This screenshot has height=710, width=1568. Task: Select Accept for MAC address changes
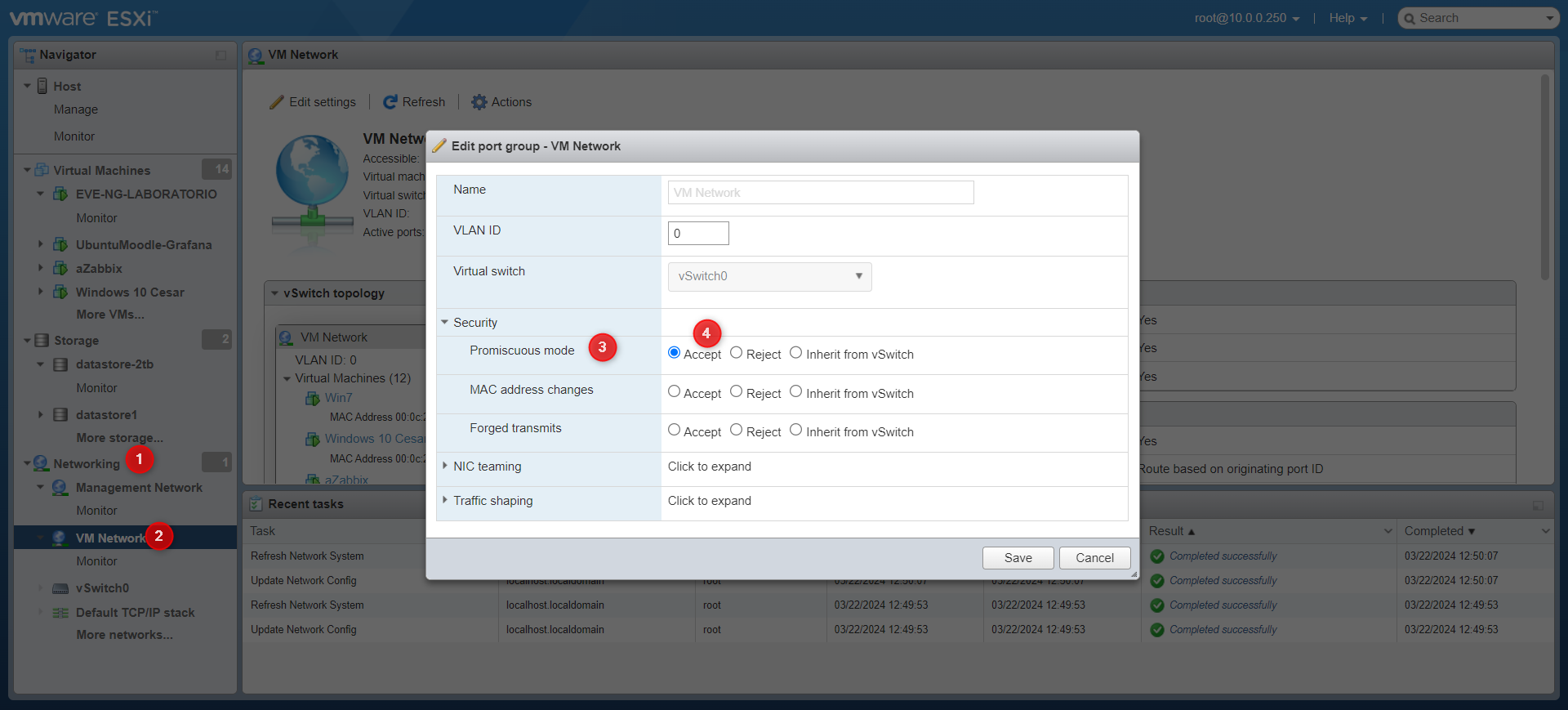[x=674, y=391]
